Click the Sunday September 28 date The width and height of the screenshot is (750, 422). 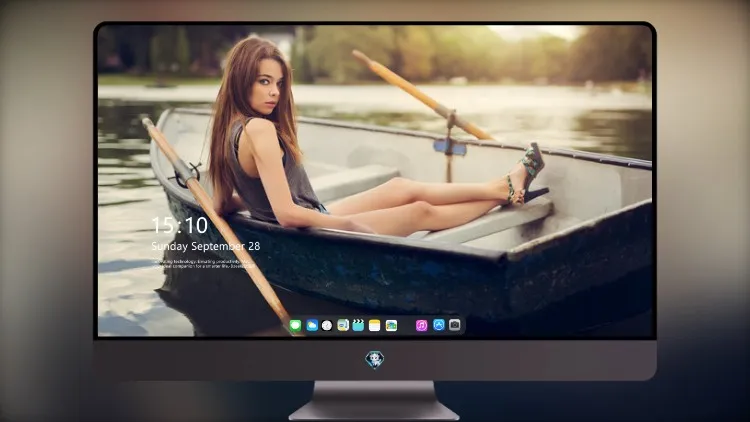206,246
